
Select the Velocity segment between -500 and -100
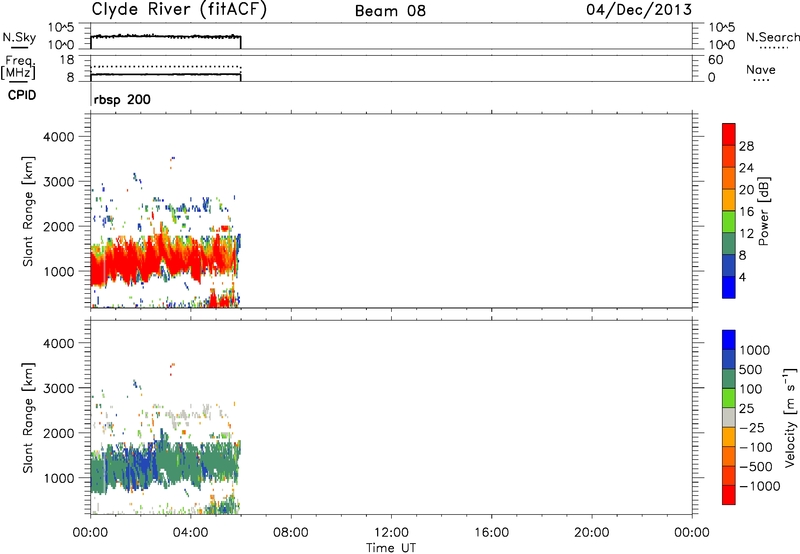pyautogui.click(x=729, y=456)
